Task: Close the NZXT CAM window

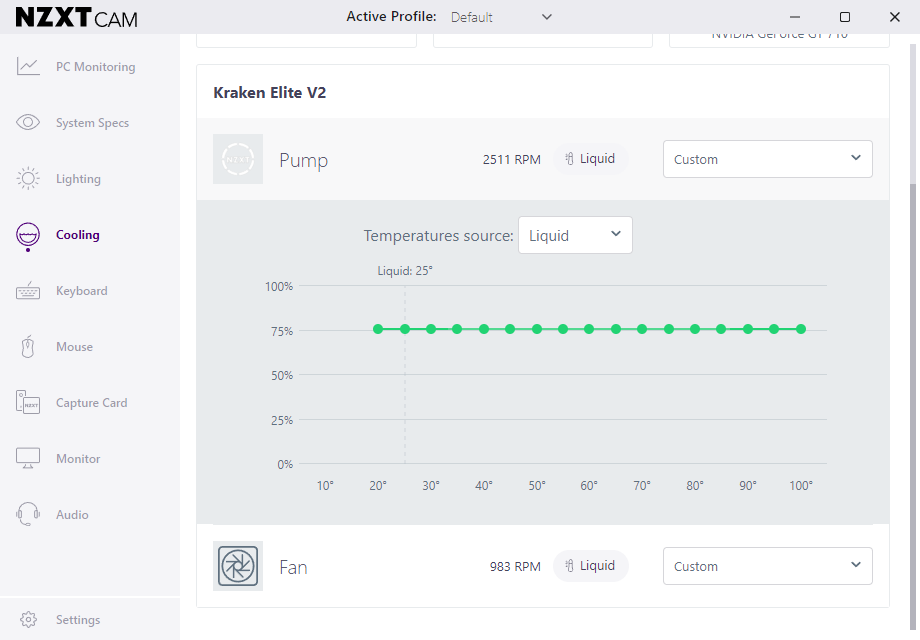Action: coord(895,17)
